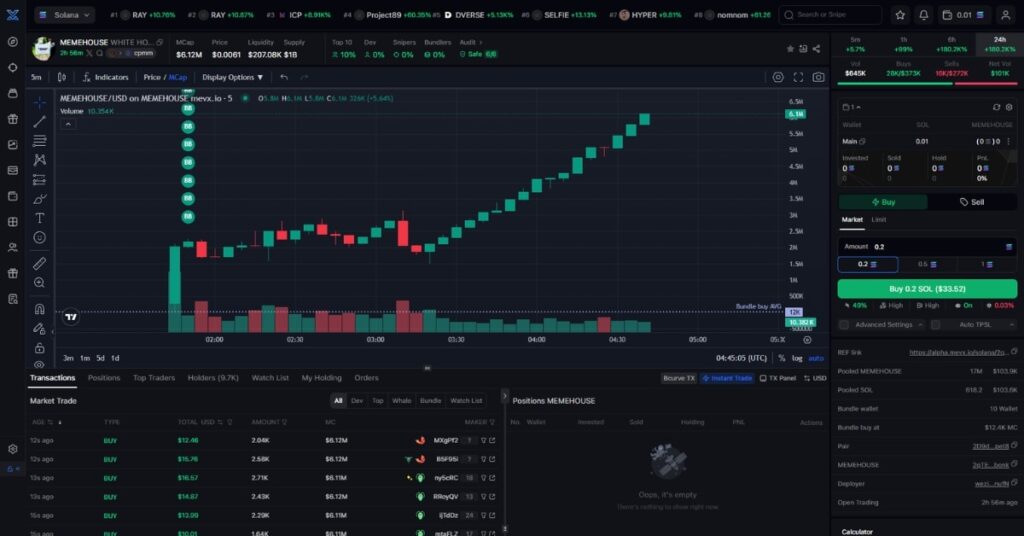Open sidebar settings gear icon
The width and height of the screenshot is (1024, 536).
point(12,449)
